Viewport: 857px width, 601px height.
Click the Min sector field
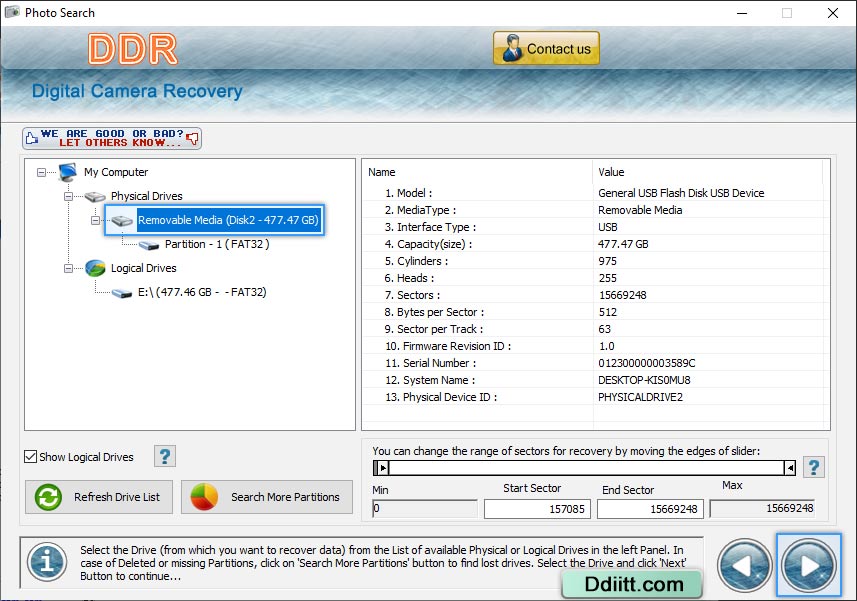pos(425,509)
